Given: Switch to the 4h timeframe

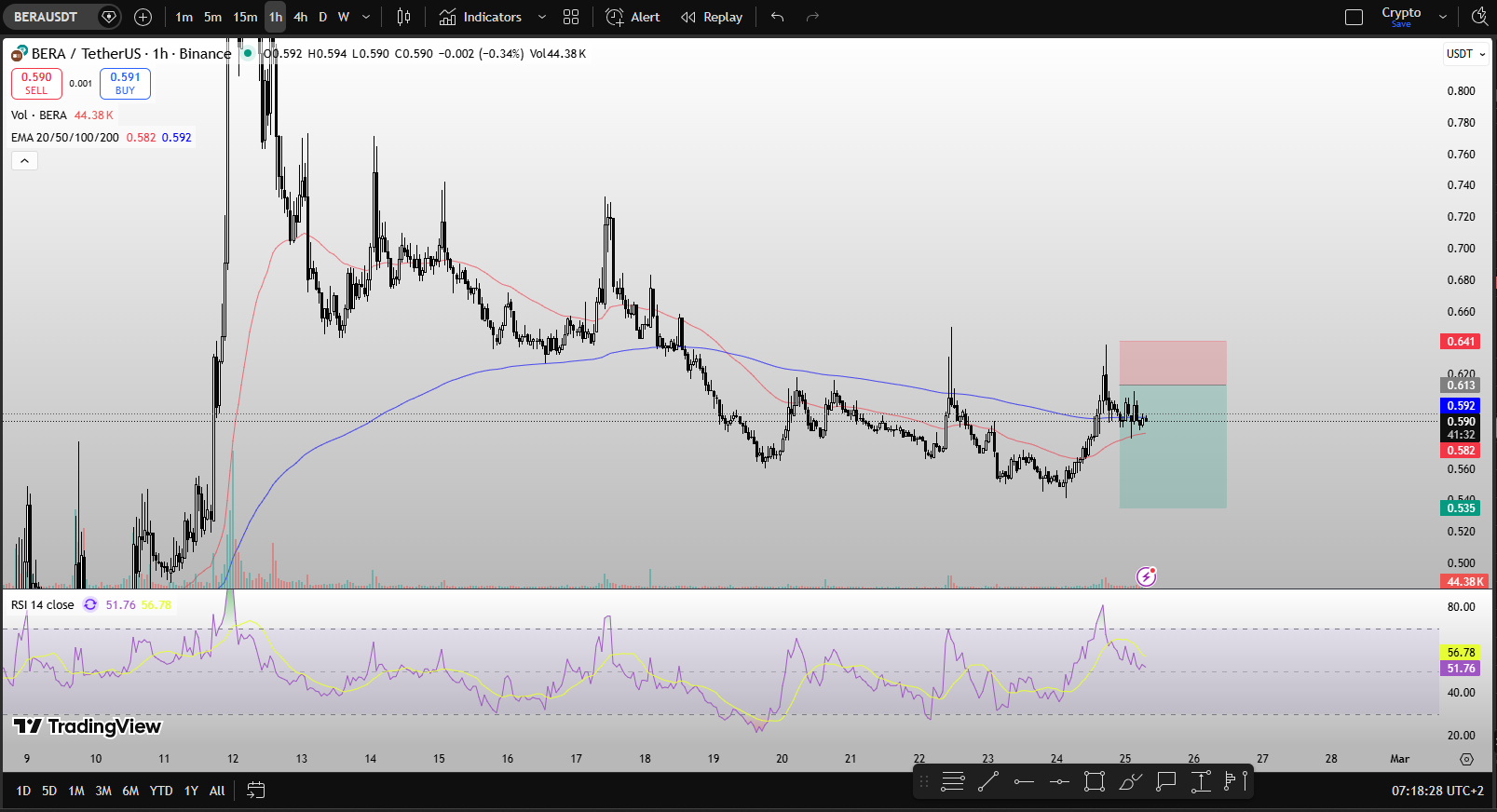Looking at the screenshot, I should 300,17.
